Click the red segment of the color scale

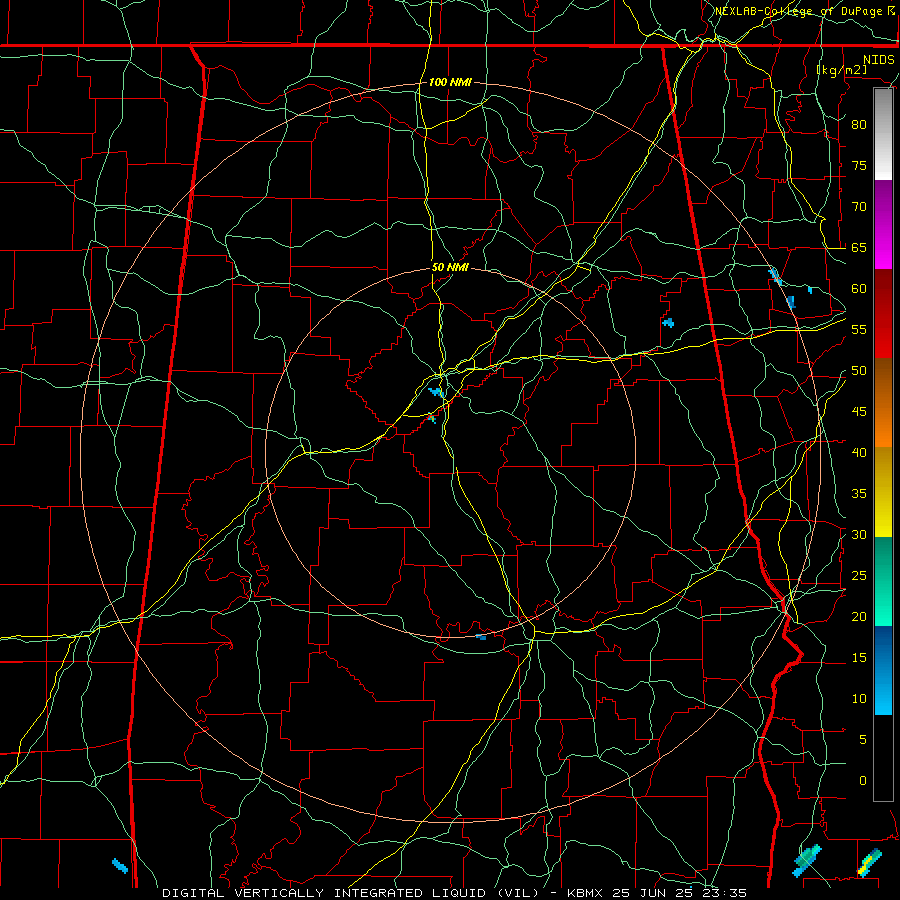click(883, 314)
